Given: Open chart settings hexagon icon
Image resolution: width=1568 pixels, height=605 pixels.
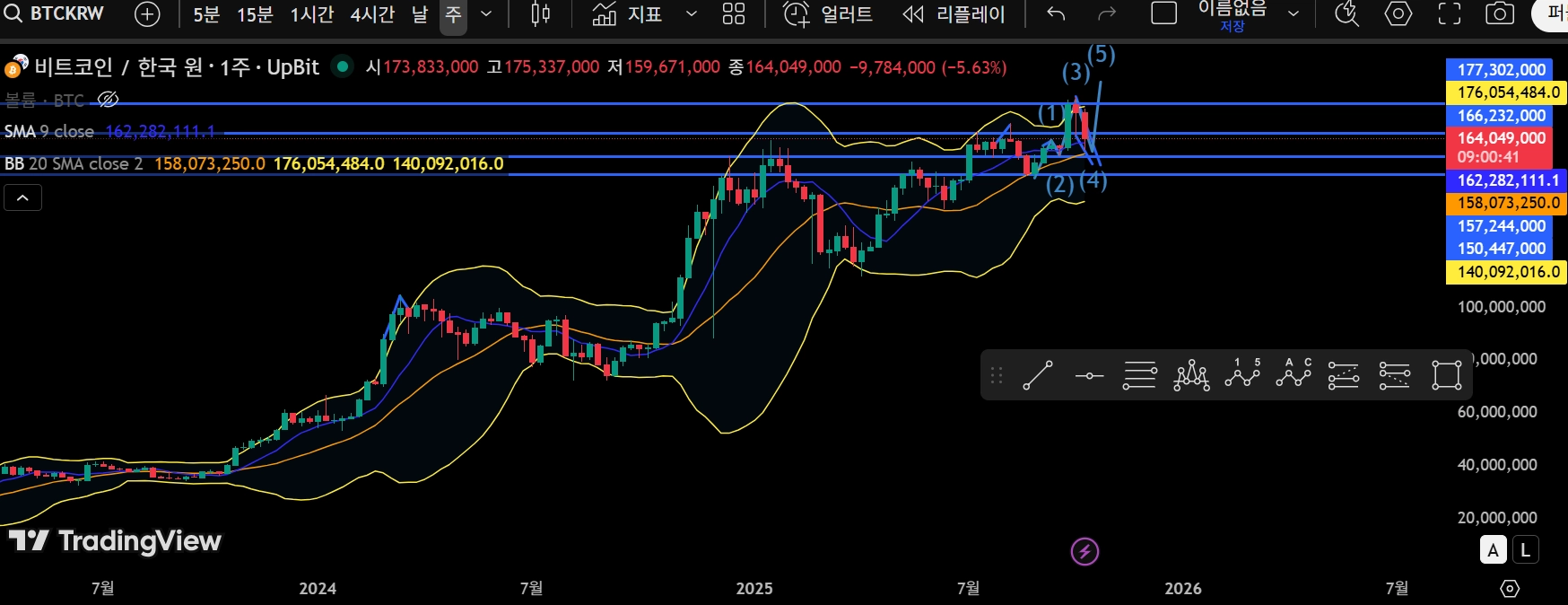Looking at the screenshot, I should tap(1398, 13).
